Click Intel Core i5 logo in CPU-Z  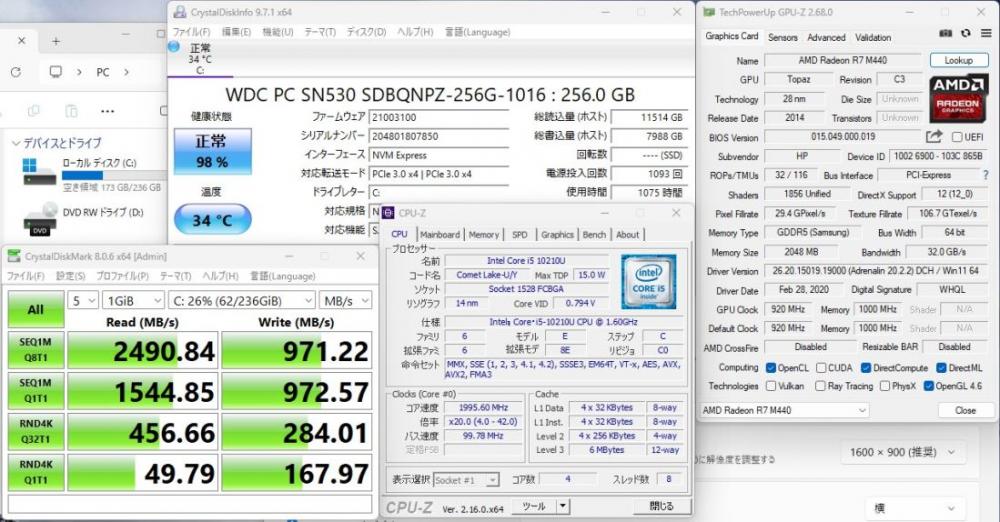tap(649, 281)
